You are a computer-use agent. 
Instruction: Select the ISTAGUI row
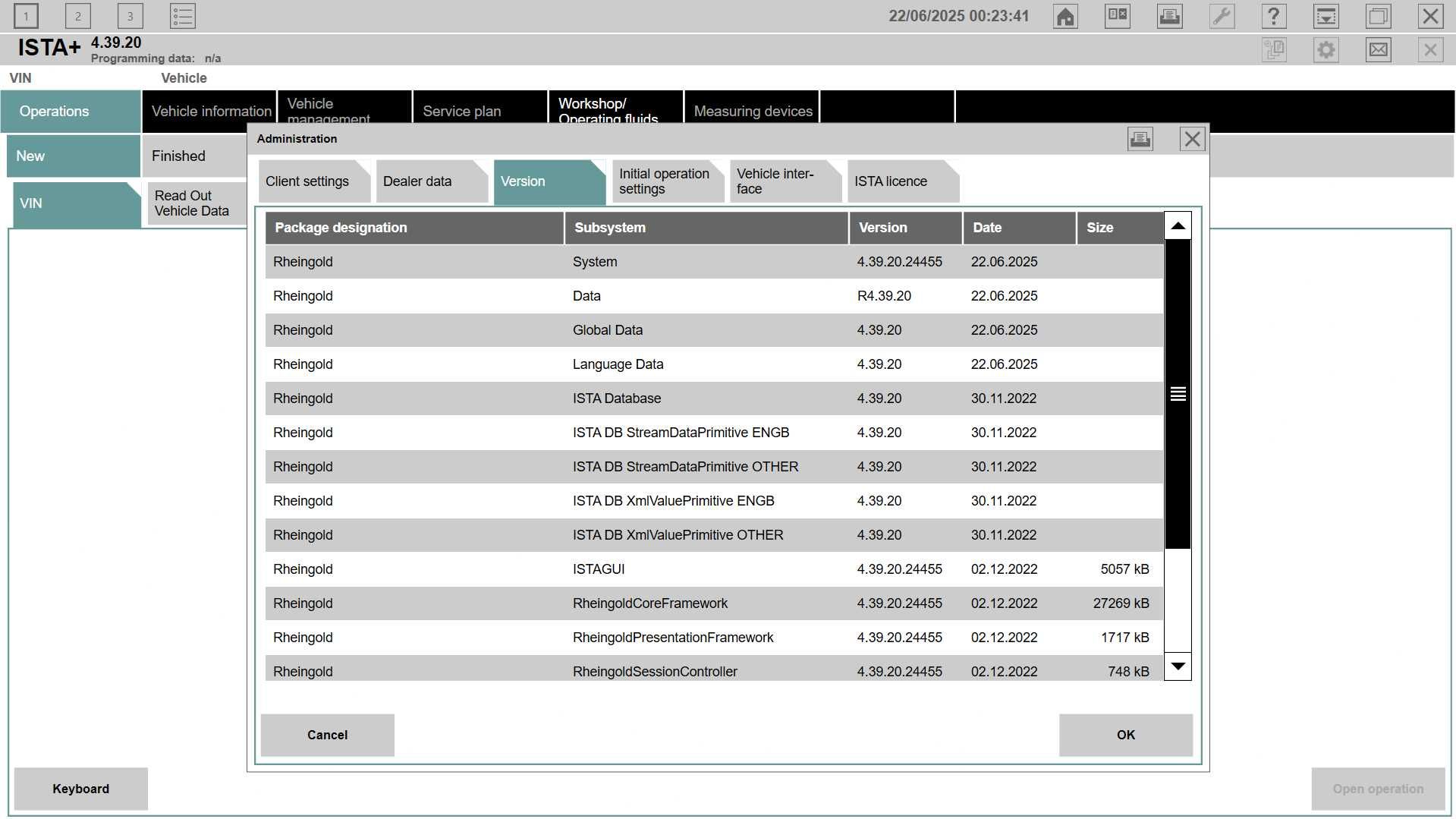point(714,569)
